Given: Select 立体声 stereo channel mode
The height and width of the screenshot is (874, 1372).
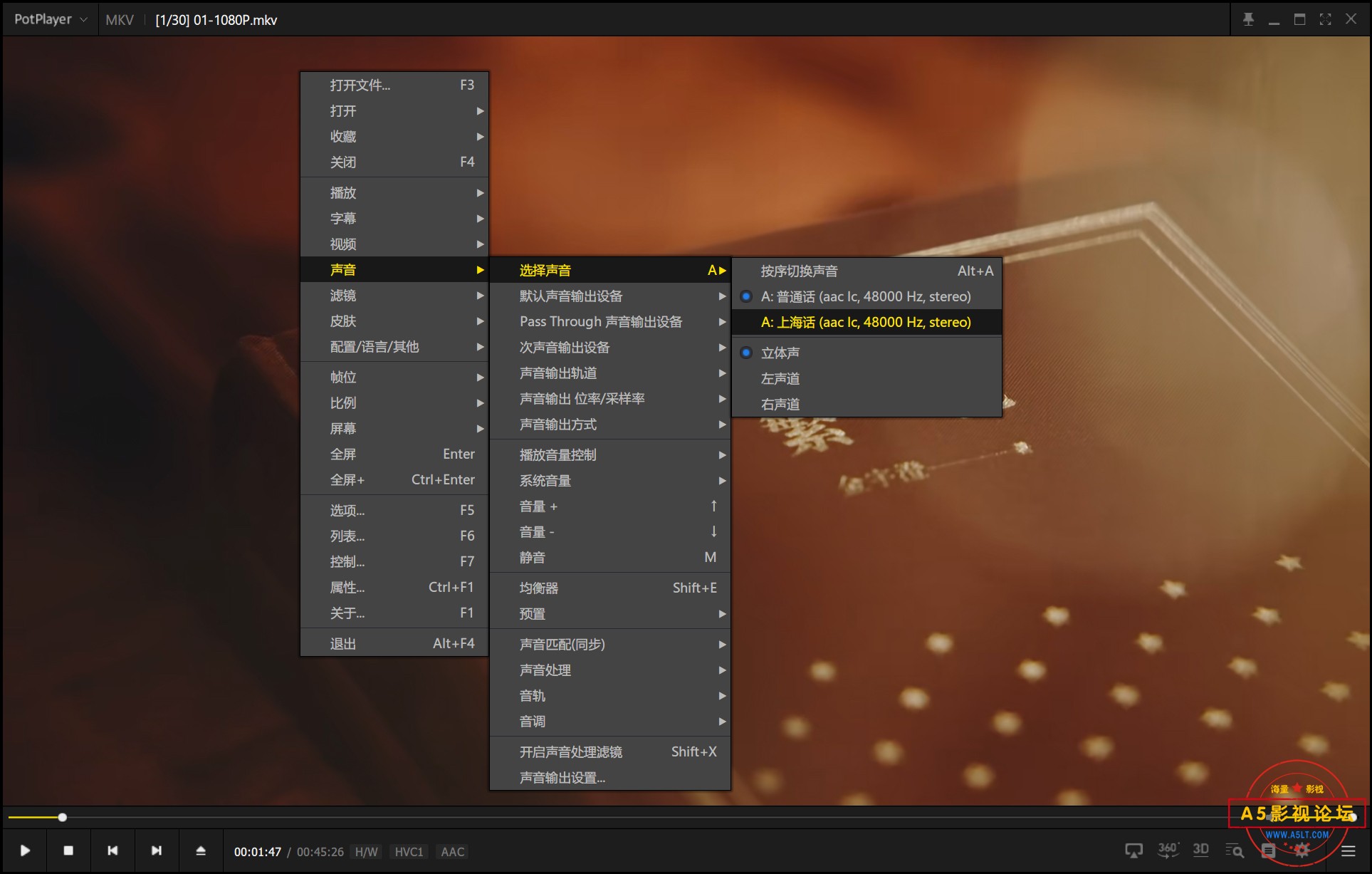Looking at the screenshot, I should [866, 353].
